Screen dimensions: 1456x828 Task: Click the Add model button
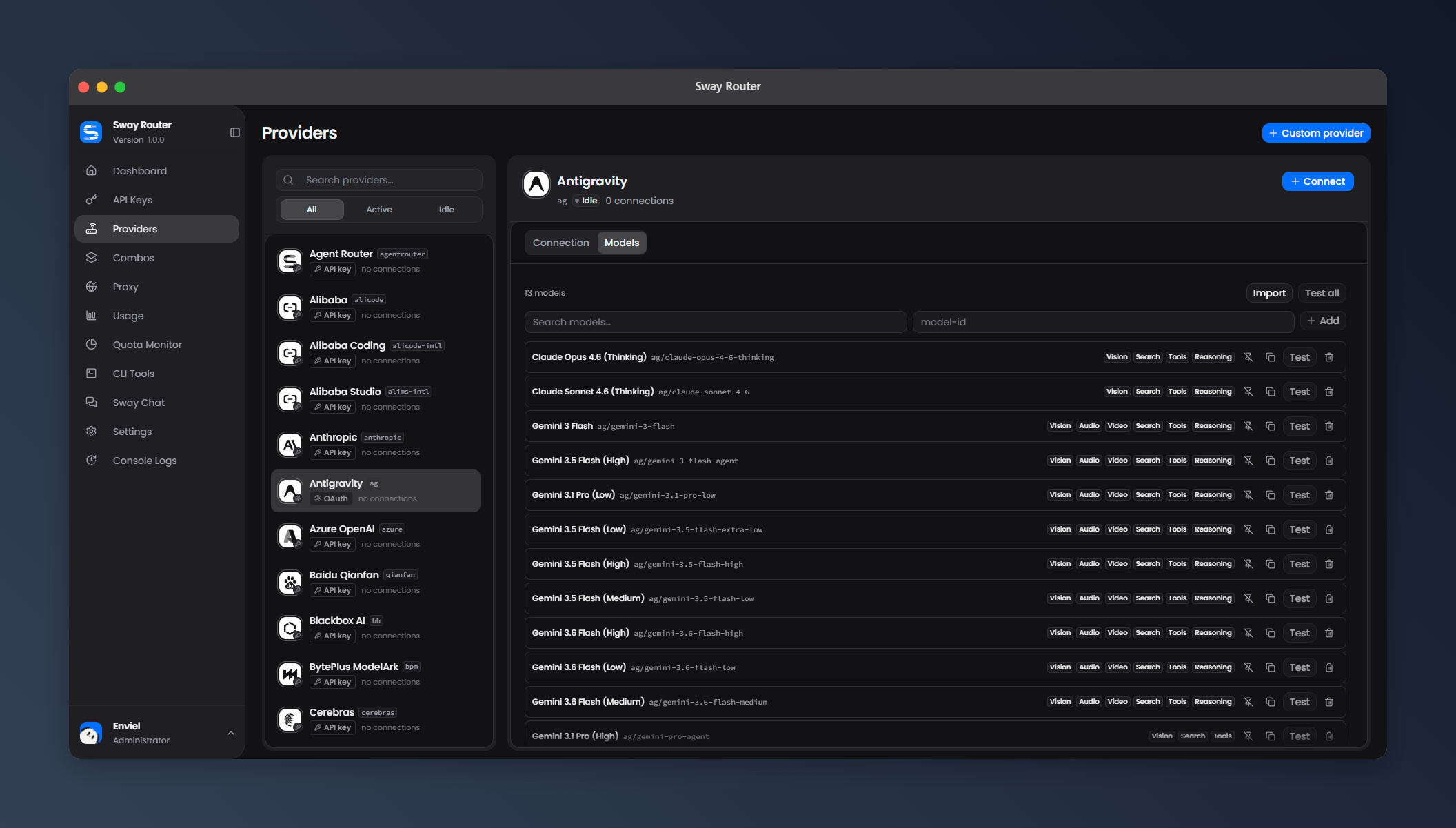(1323, 321)
